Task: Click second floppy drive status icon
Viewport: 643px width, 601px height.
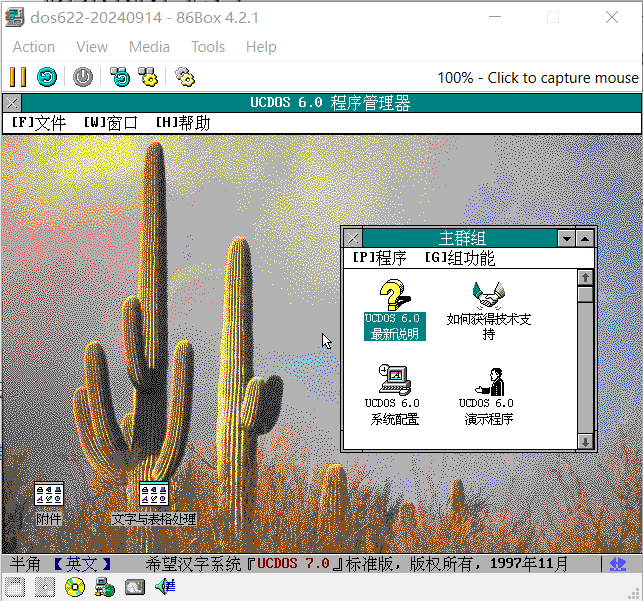Action: 45,587
